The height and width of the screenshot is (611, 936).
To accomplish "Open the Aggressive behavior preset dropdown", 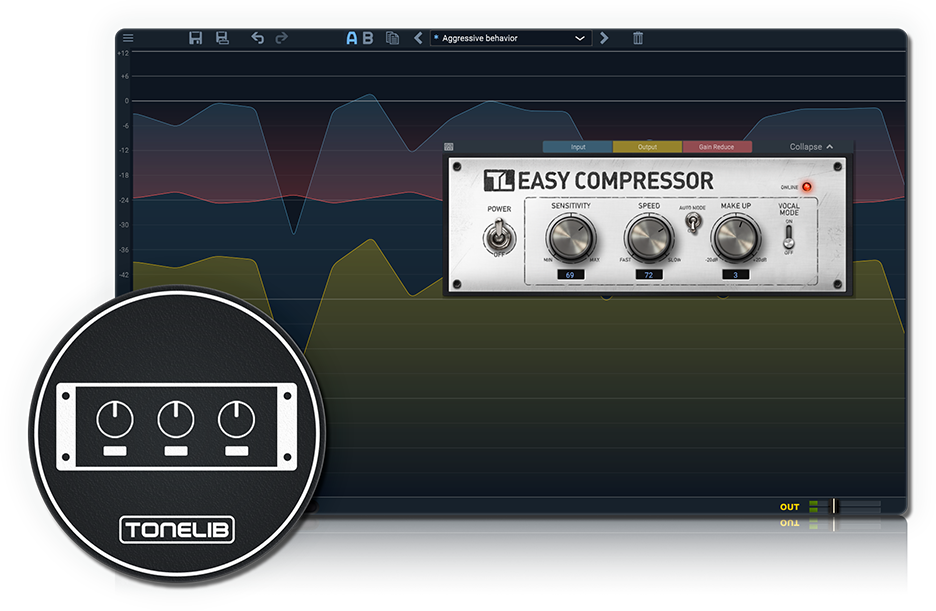I will coord(511,38).
